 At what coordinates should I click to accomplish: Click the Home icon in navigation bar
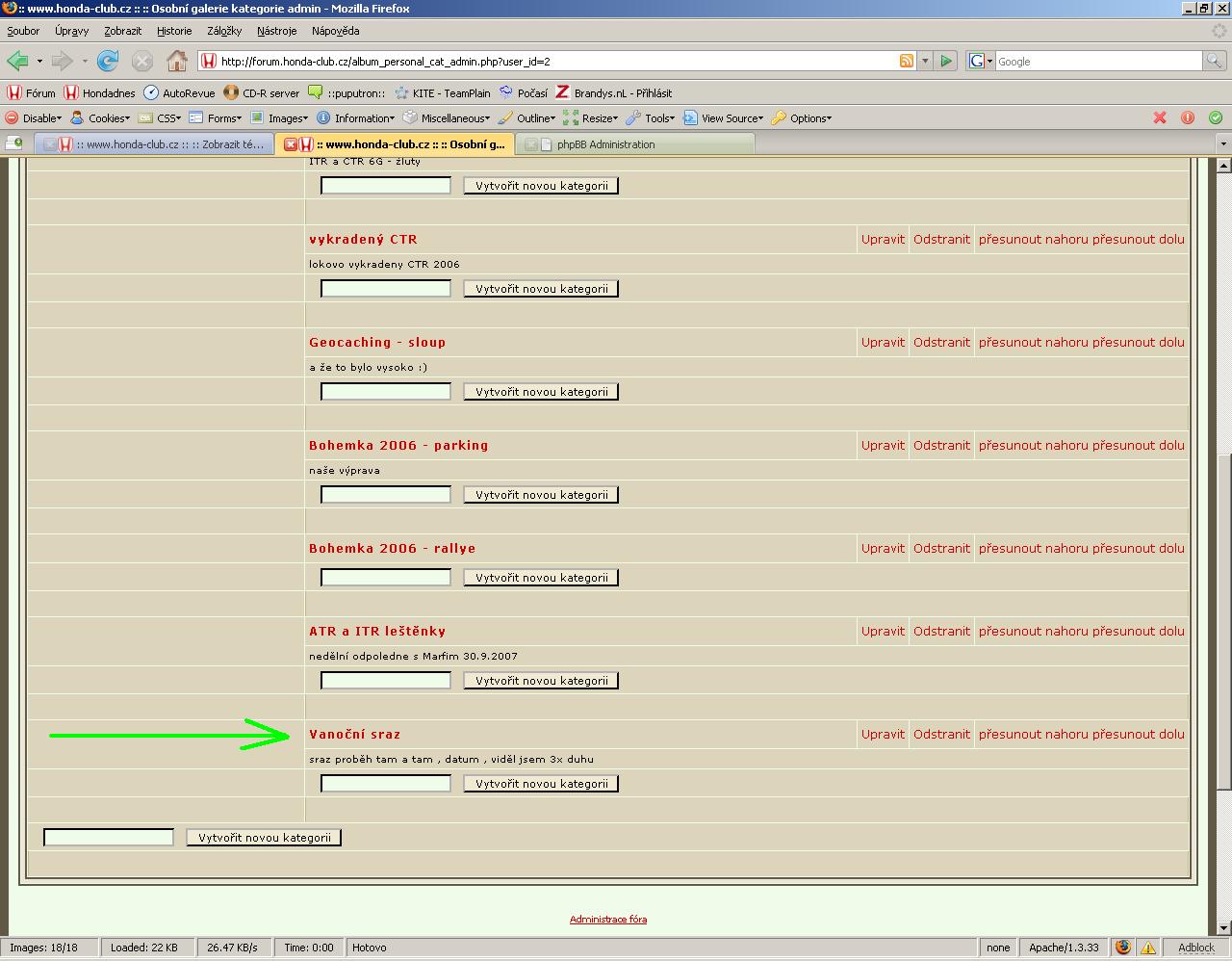(x=176, y=62)
